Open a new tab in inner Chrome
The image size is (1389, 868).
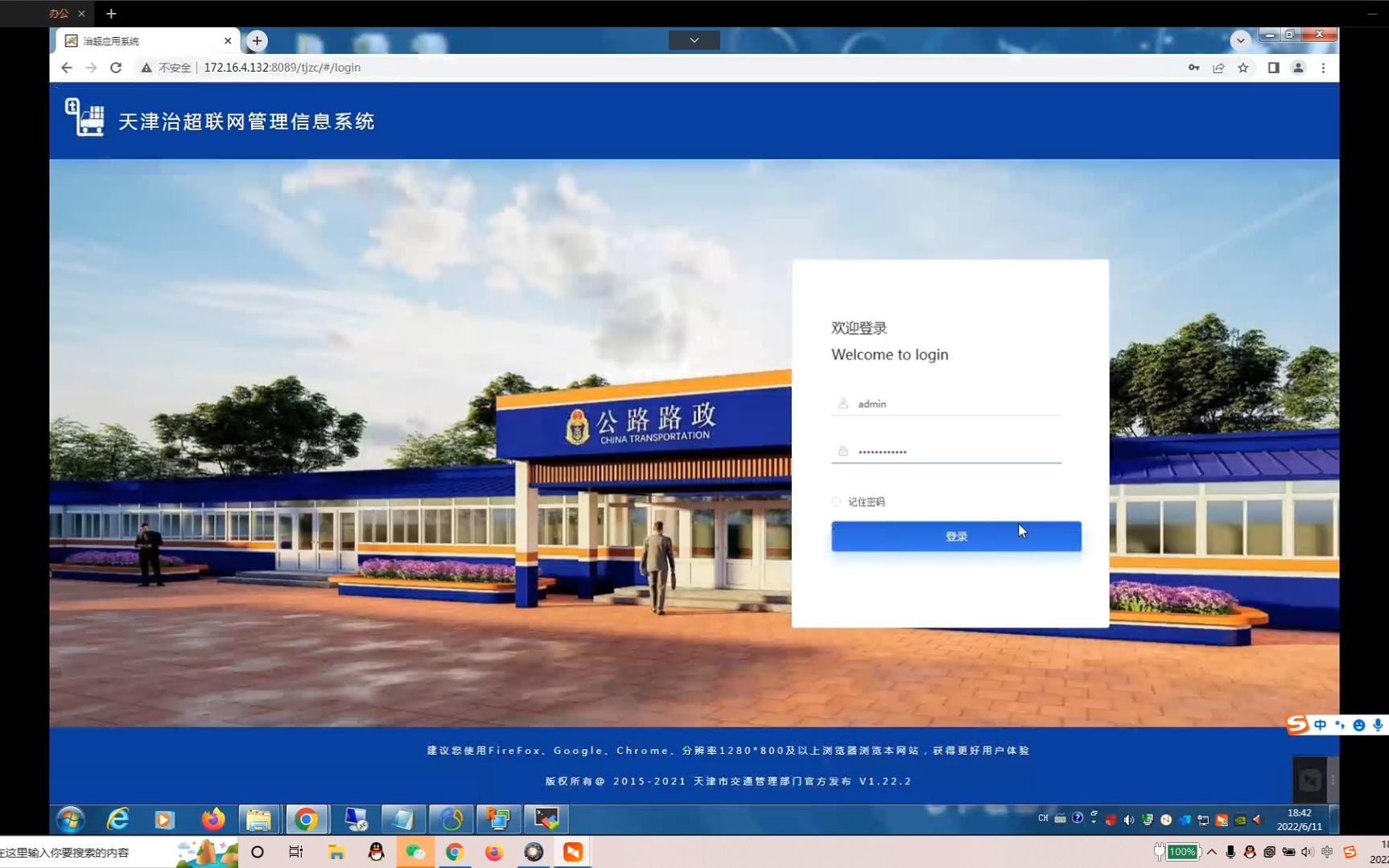(x=257, y=40)
